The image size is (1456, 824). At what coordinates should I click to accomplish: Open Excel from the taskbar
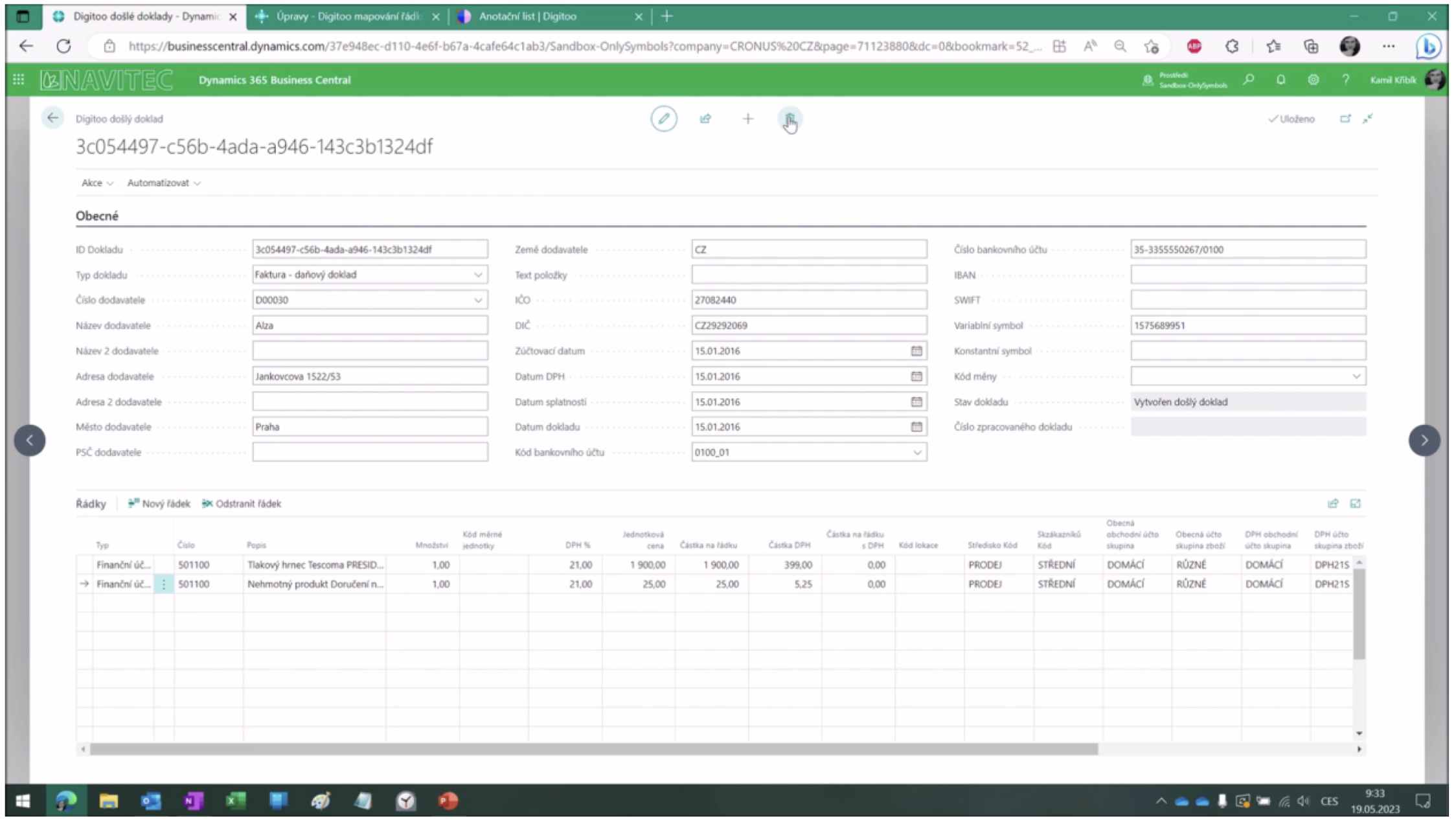pos(236,801)
